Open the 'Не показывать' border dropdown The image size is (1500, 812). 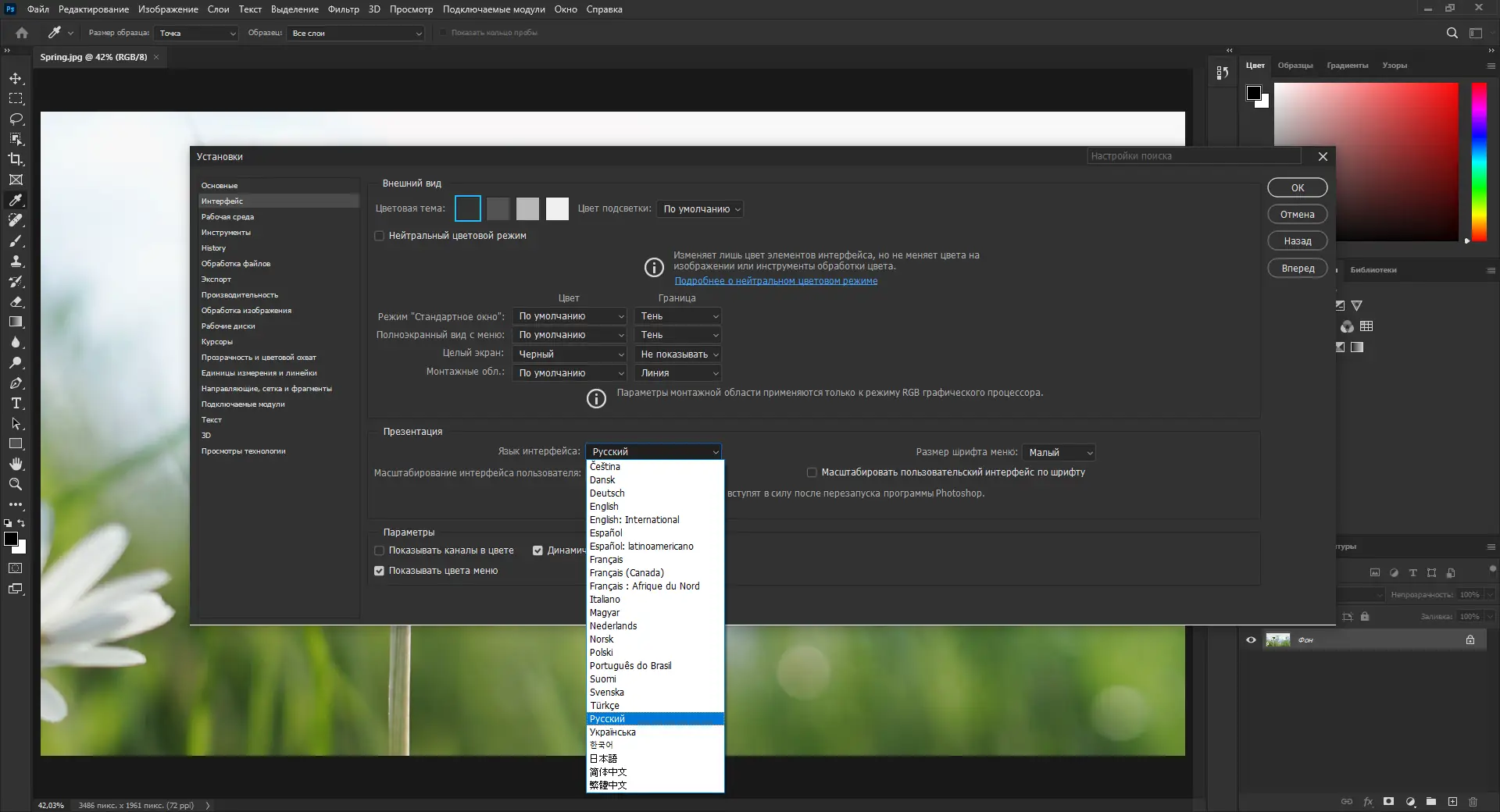tap(677, 354)
